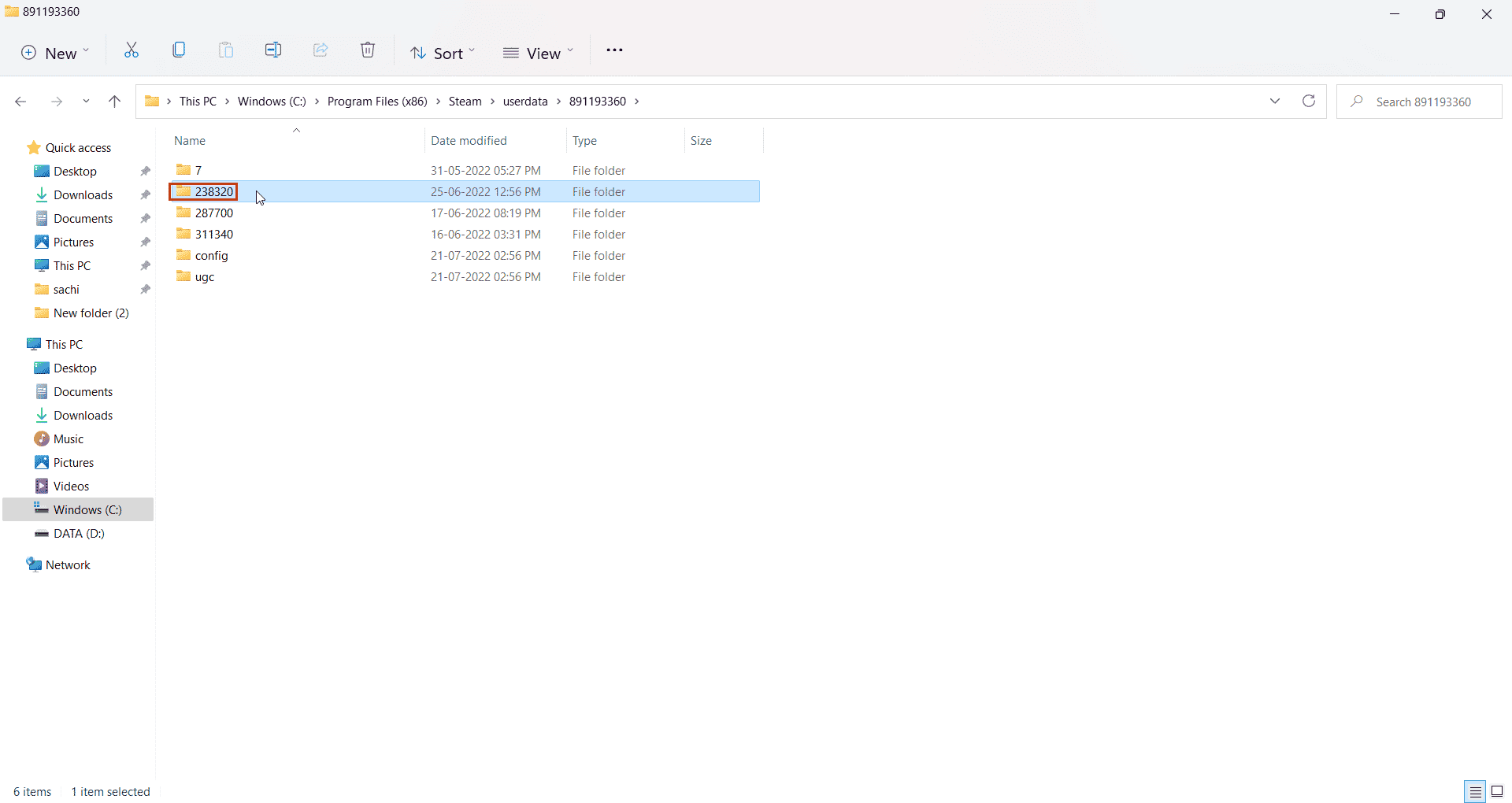Select Windows (C:) drive in sidebar
The width and height of the screenshot is (1512, 803).
point(79,509)
